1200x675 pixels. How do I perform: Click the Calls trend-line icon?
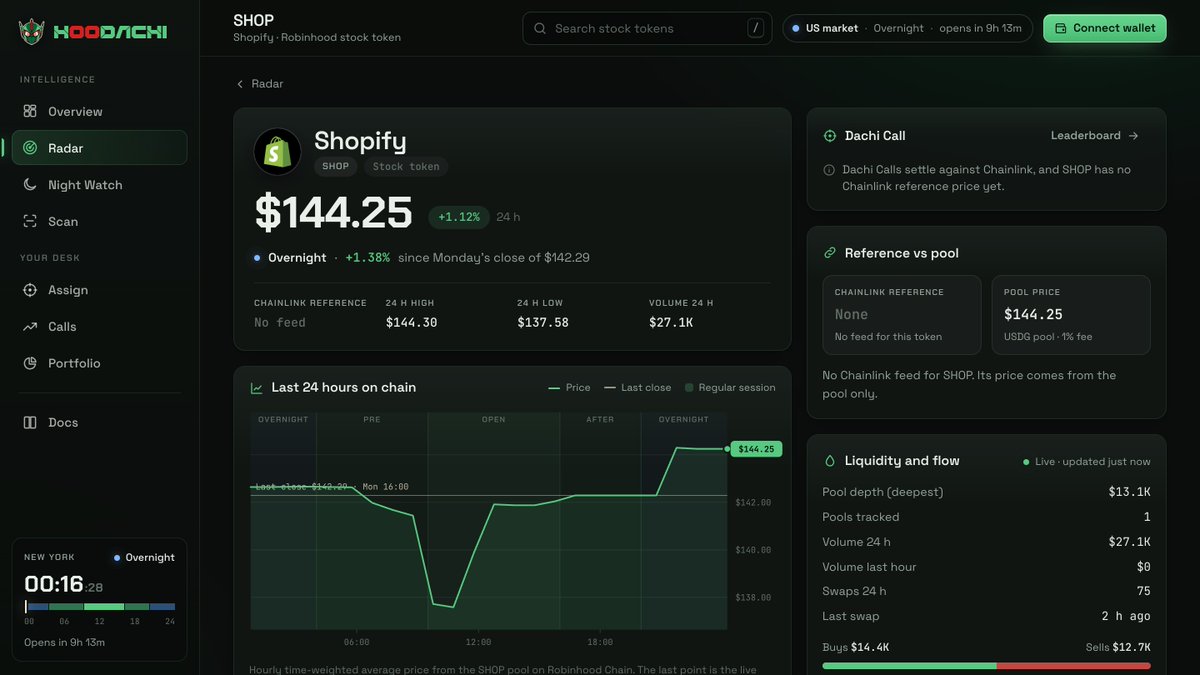tap(30, 327)
